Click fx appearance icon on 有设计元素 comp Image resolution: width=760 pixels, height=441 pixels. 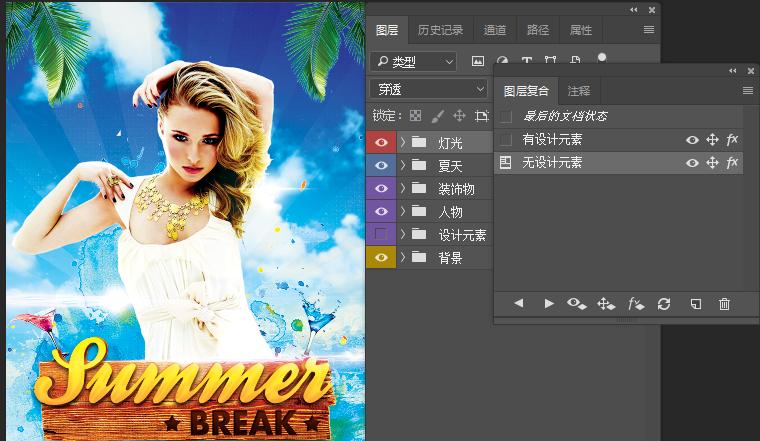click(x=732, y=140)
